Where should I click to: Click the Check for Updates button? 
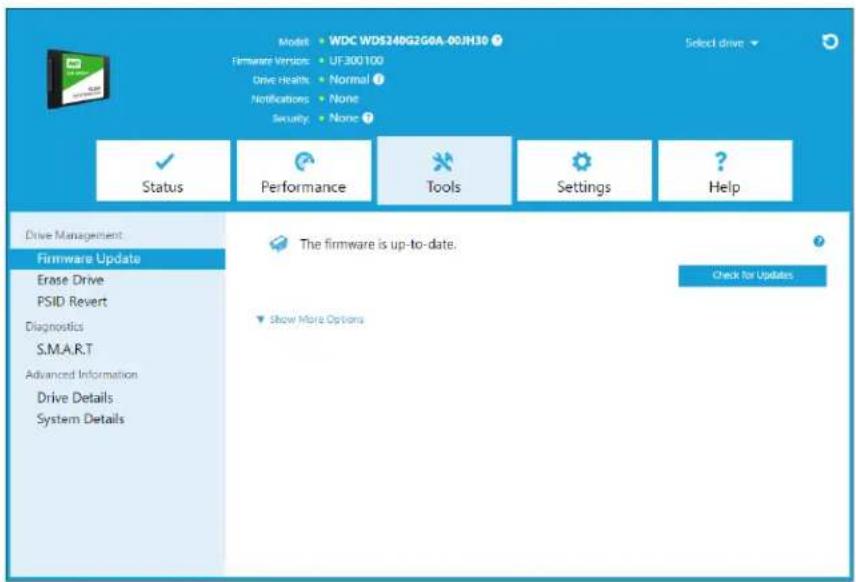[x=752, y=276]
